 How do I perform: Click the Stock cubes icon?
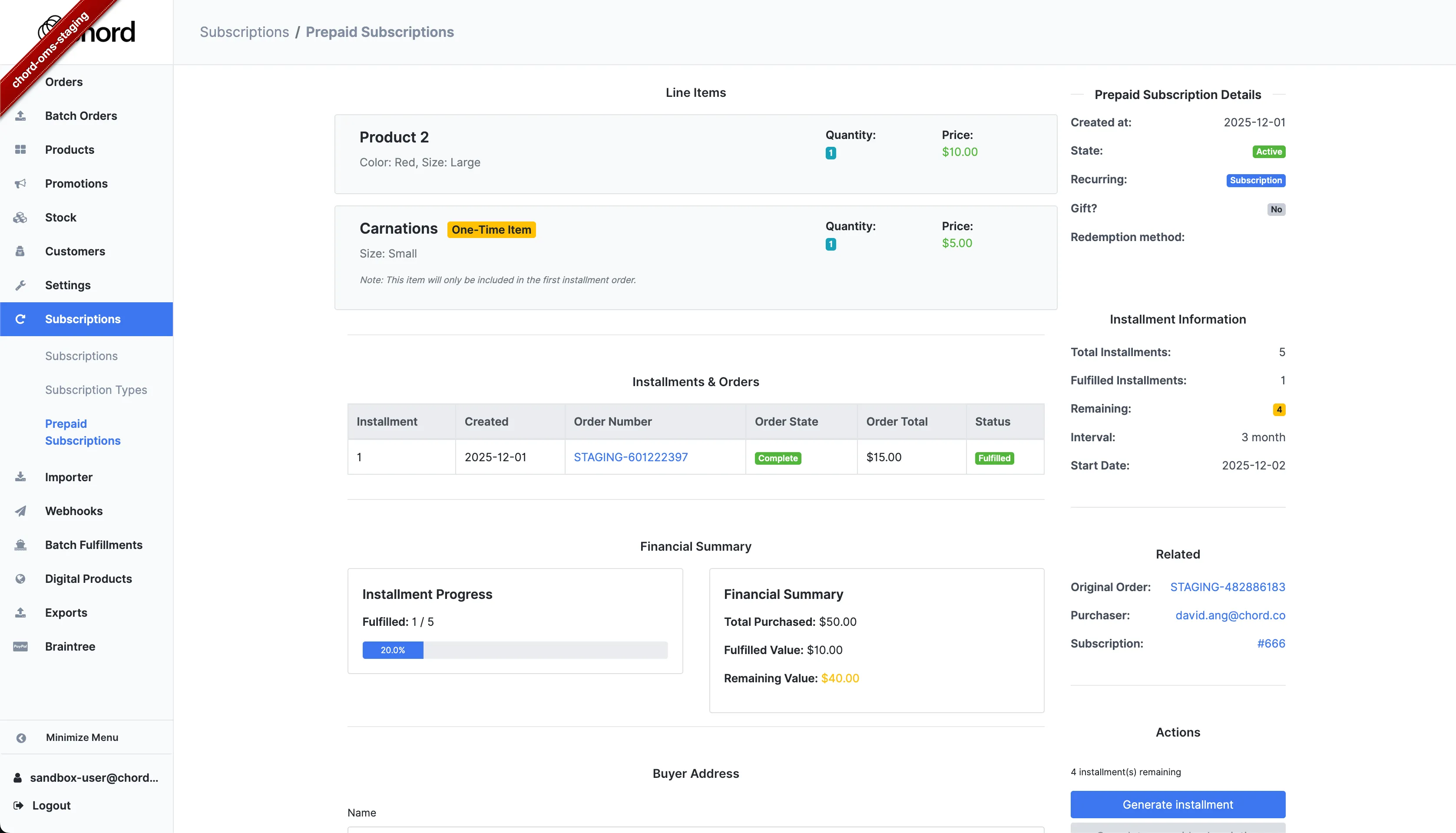tap(20, 218)
